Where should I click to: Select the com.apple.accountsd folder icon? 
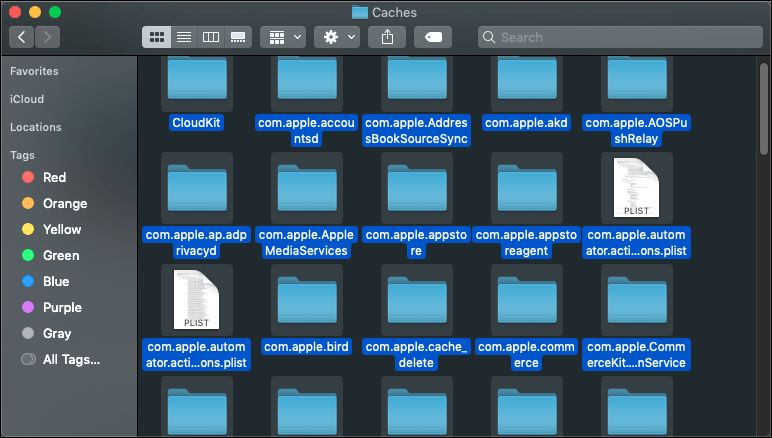[307, 79]
